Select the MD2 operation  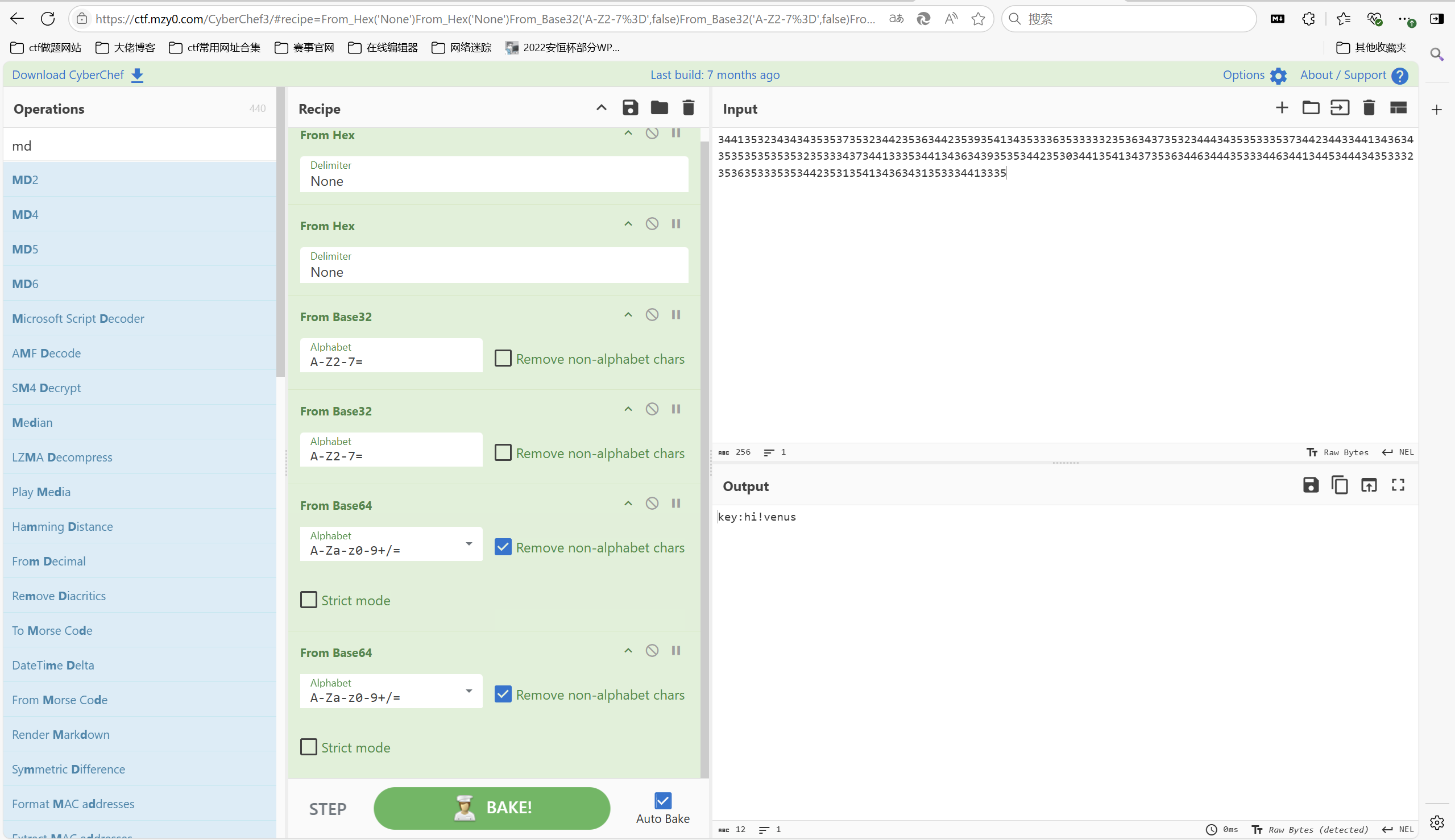pos(140,180)
